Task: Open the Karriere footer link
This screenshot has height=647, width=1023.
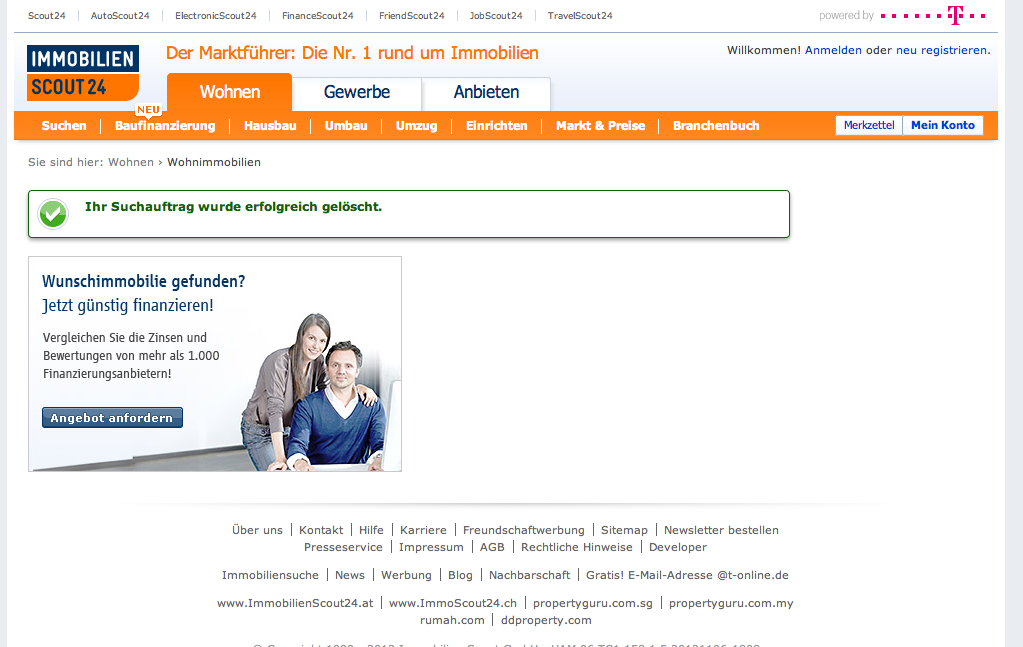Action: (x=423, y=530)
